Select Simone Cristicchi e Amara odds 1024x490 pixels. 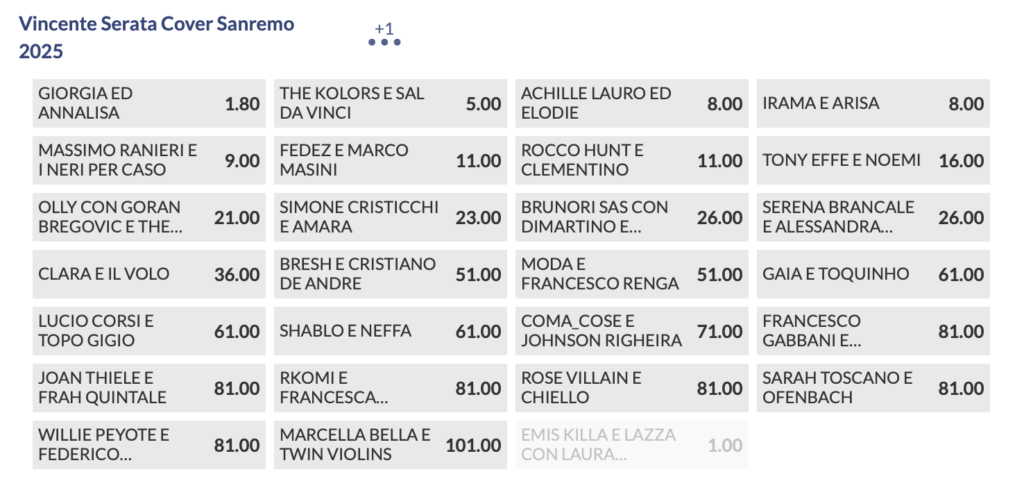[x=390, y=217]
